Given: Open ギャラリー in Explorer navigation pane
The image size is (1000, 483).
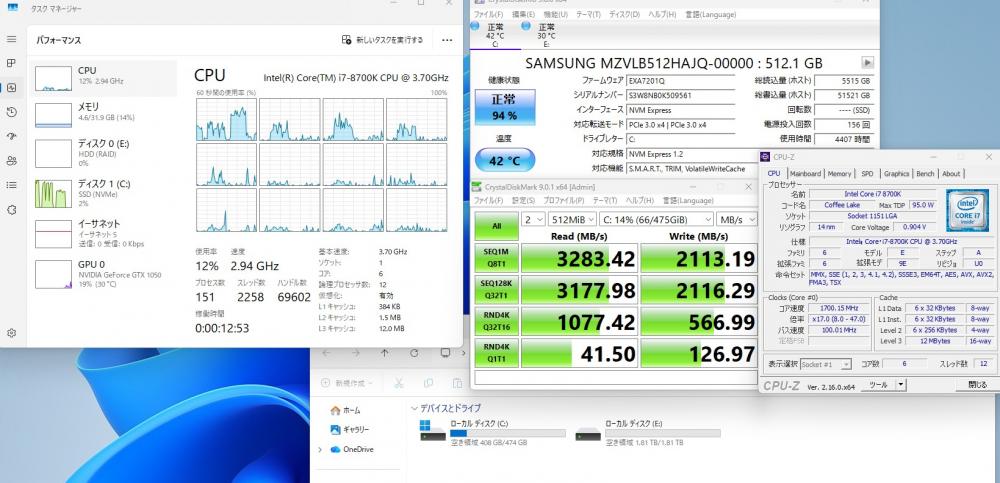Looking at the screenshot, I should tap(349, 429).
